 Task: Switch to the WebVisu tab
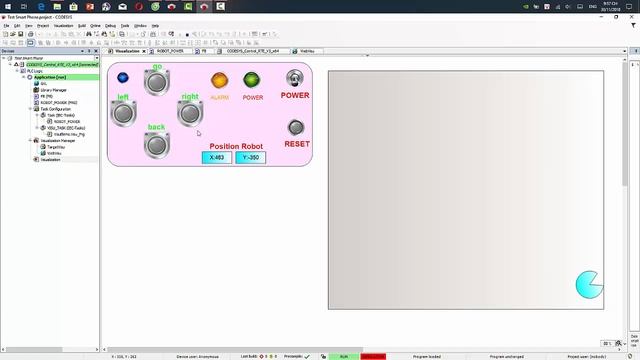pyautogui.click(x=307, y=51)
